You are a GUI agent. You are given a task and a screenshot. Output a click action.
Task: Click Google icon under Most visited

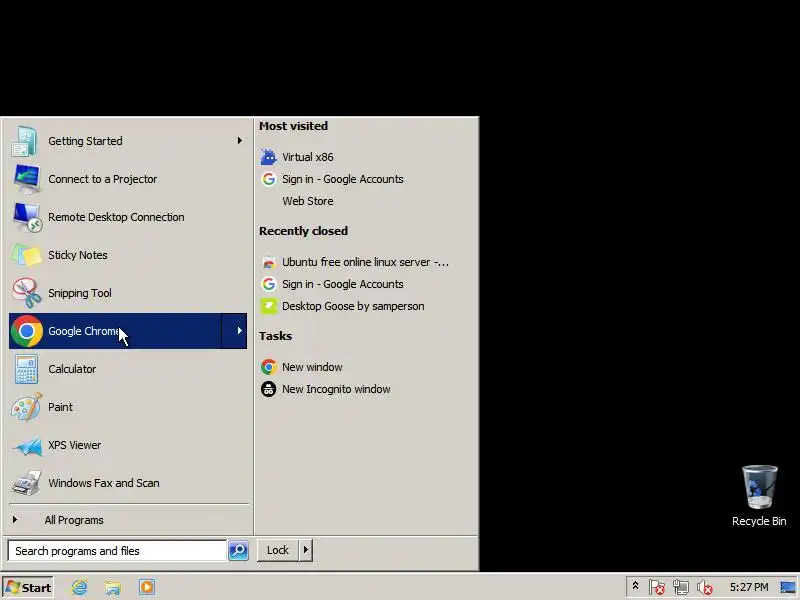[x=268, y=179]
